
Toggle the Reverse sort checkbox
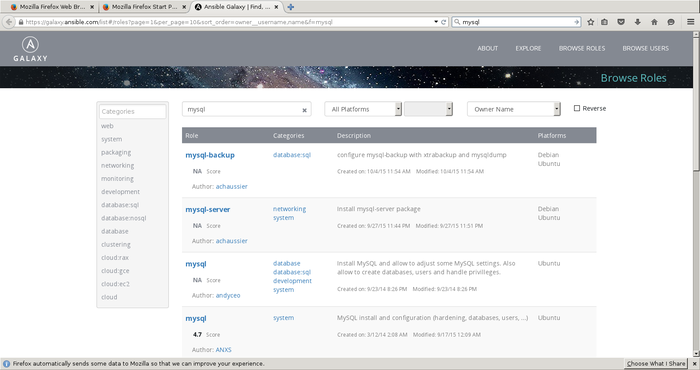[x=577, y=108]
